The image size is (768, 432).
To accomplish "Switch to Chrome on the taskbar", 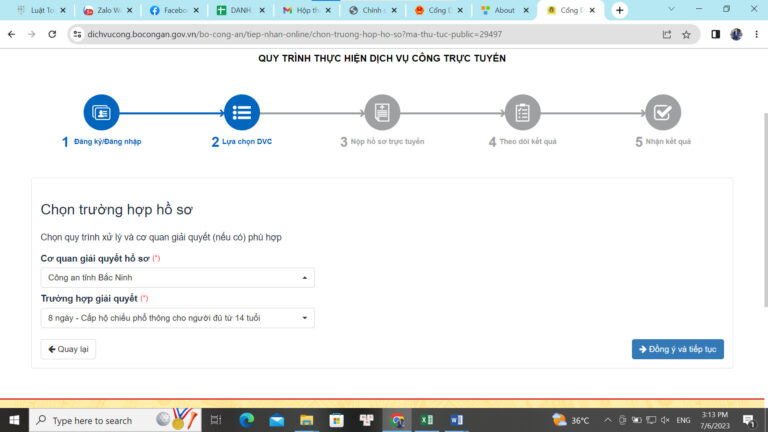I will [397, 420].
